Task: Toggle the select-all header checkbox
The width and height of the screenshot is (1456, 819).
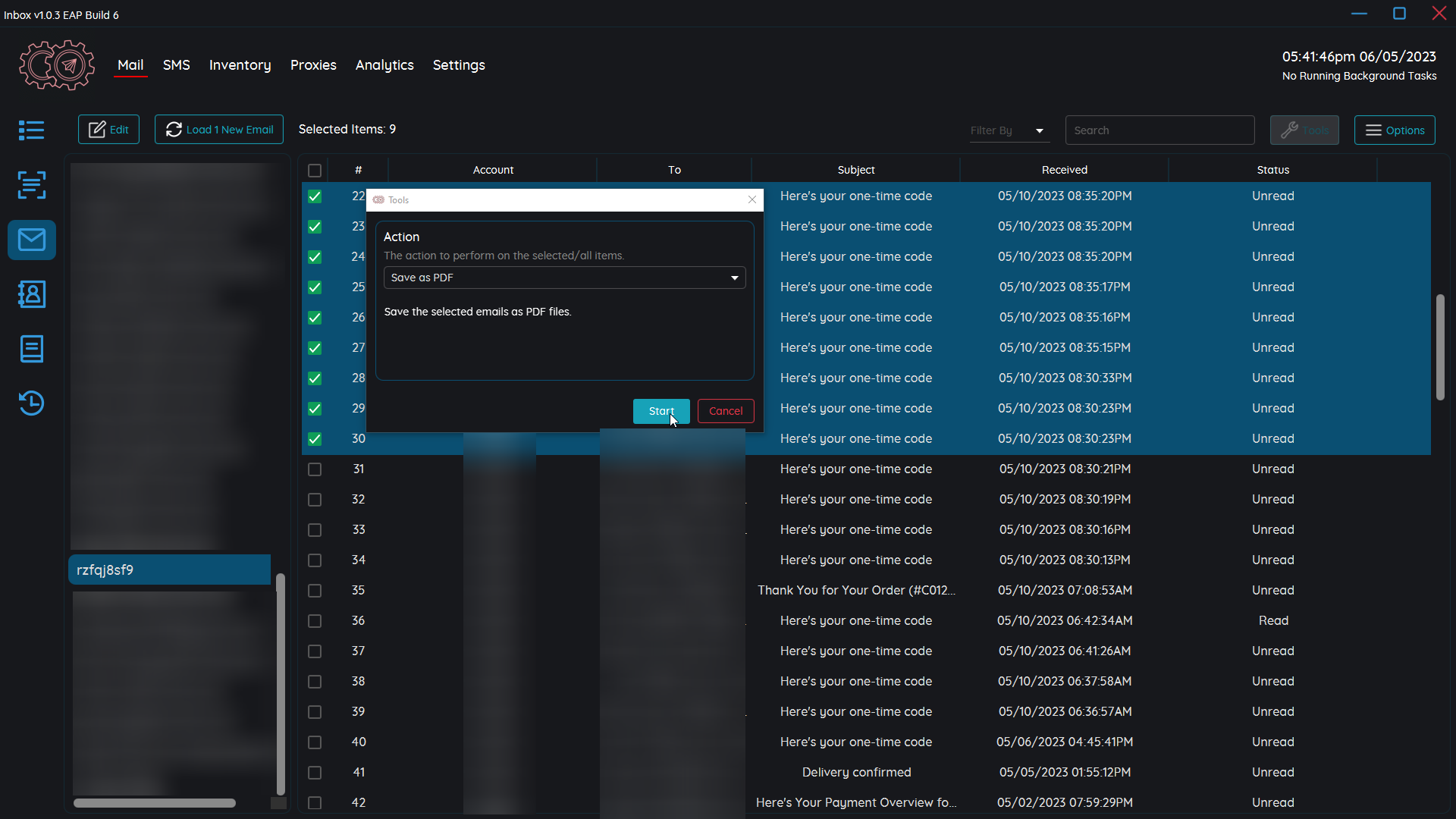Action: [315, 171]
